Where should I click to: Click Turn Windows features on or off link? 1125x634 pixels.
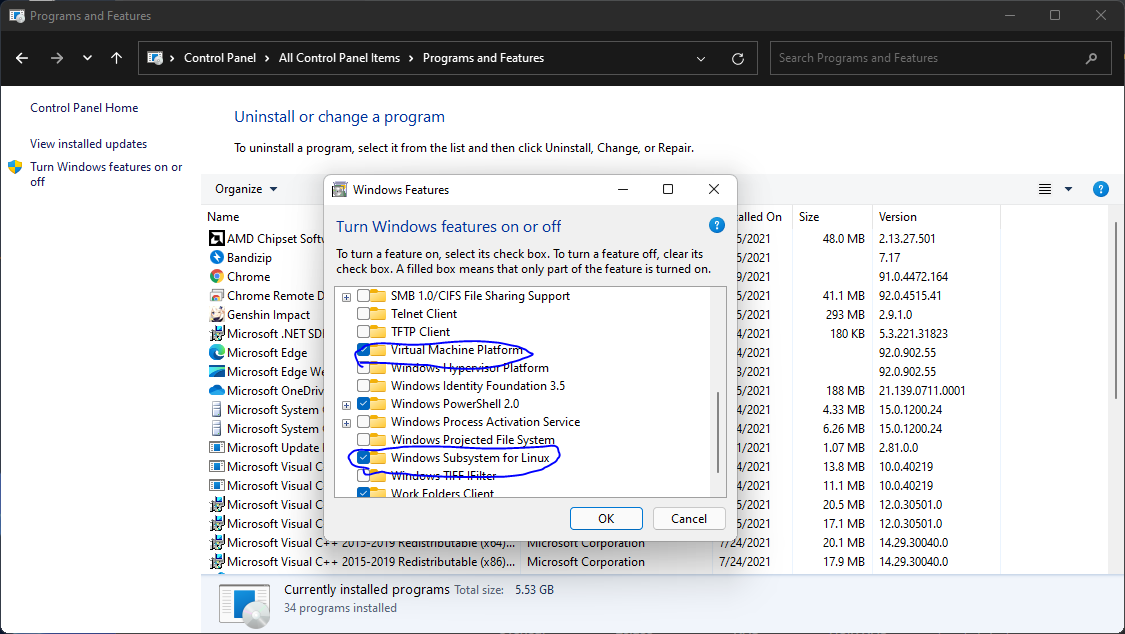click(x=106, y=174)
